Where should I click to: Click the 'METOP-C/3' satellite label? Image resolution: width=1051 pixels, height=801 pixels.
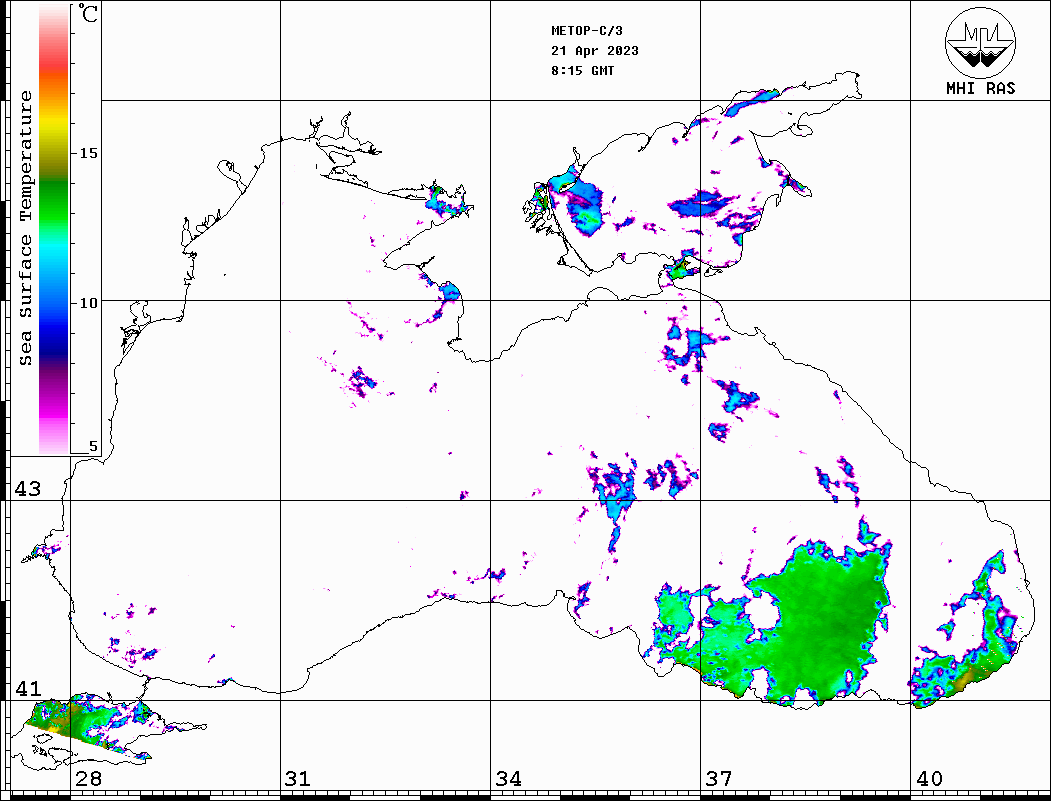586,31
